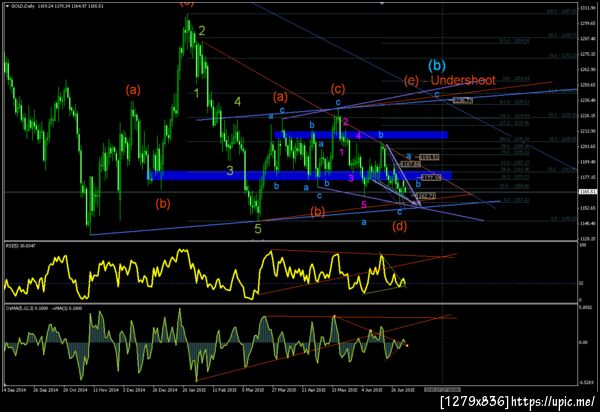Select the orange (c) wave label

tap(338, 89)
